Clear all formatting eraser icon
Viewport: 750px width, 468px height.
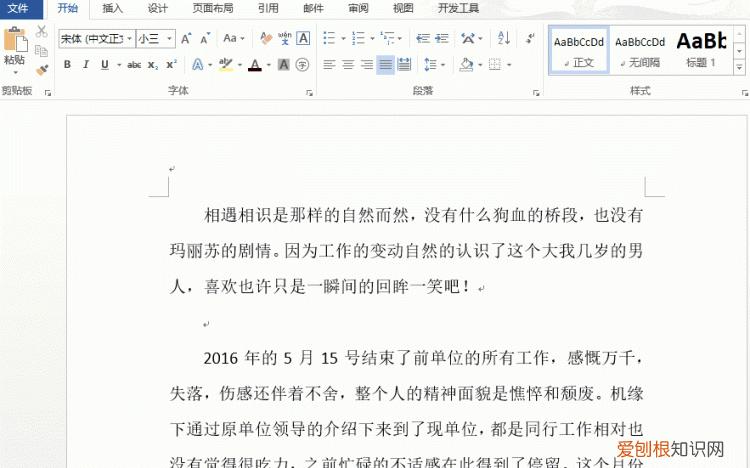[x=265, y=38]
